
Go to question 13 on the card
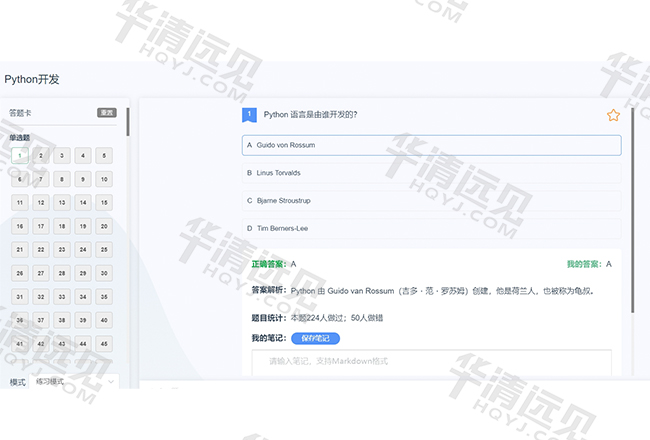point(62,203)
